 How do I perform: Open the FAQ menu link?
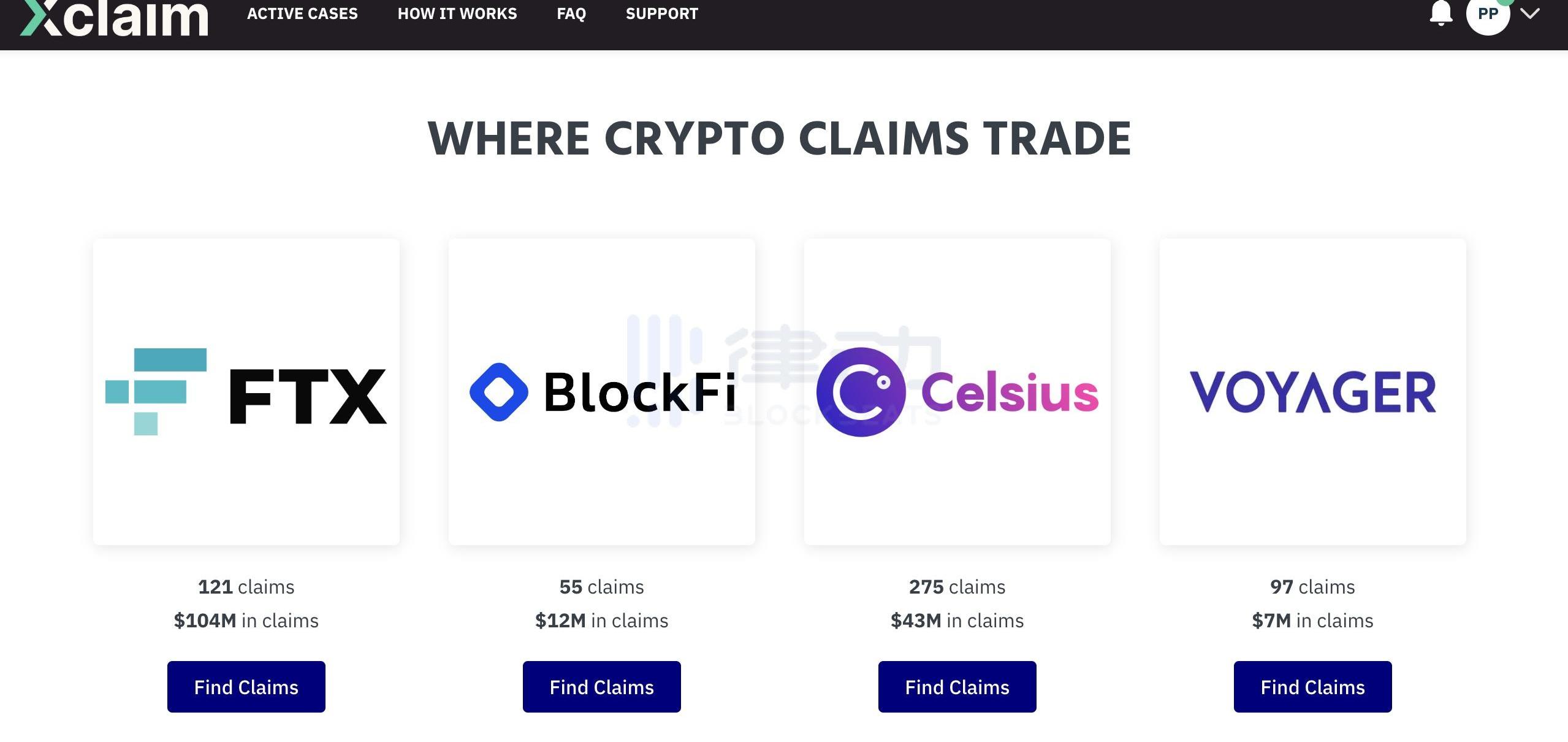571,13
